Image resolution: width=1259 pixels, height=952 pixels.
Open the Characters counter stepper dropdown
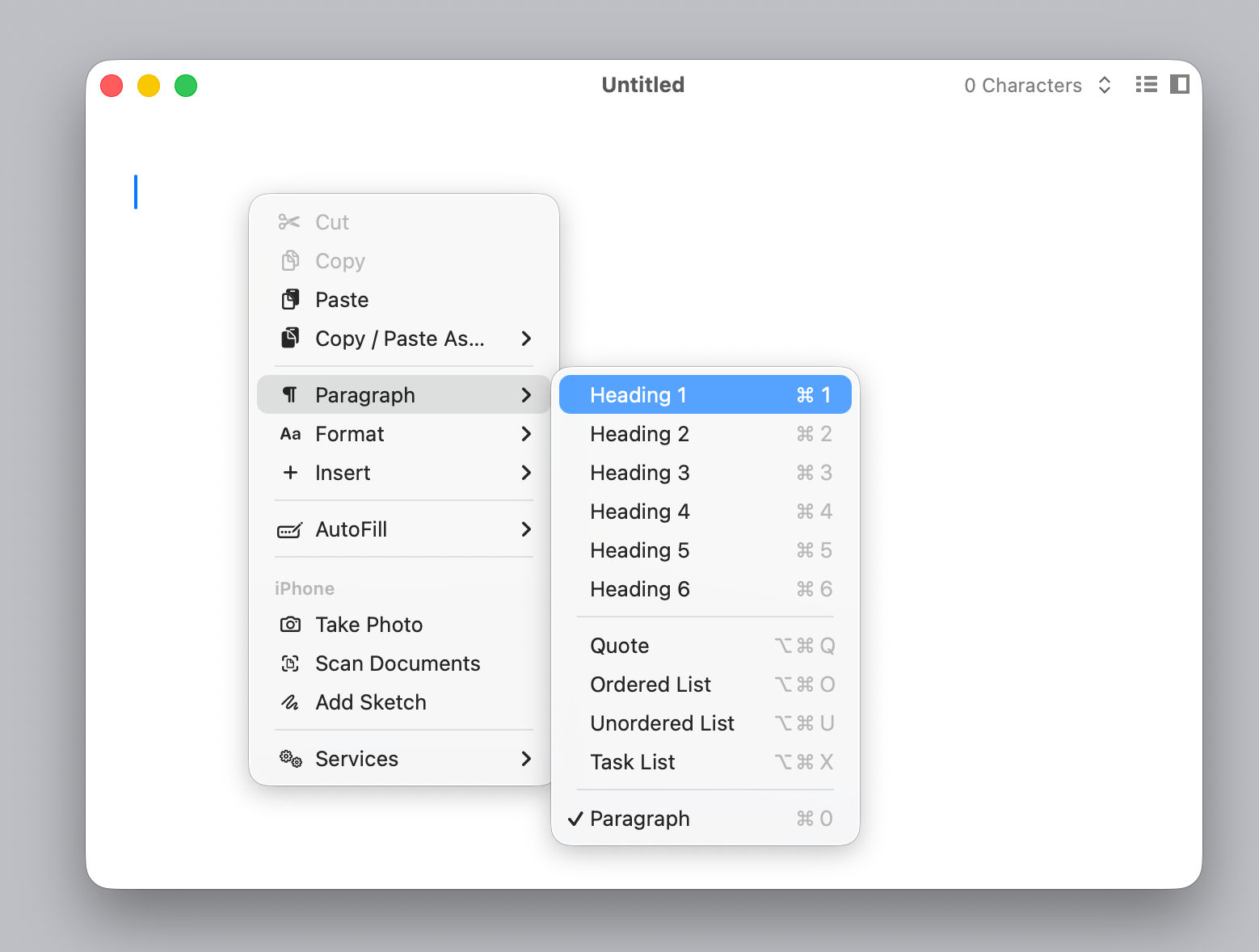coord(1105,85)
